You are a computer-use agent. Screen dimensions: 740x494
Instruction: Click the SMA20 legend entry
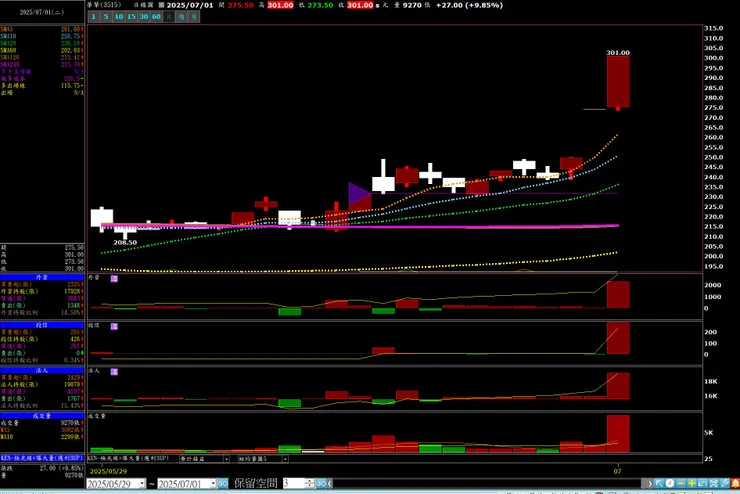point(42,43)
